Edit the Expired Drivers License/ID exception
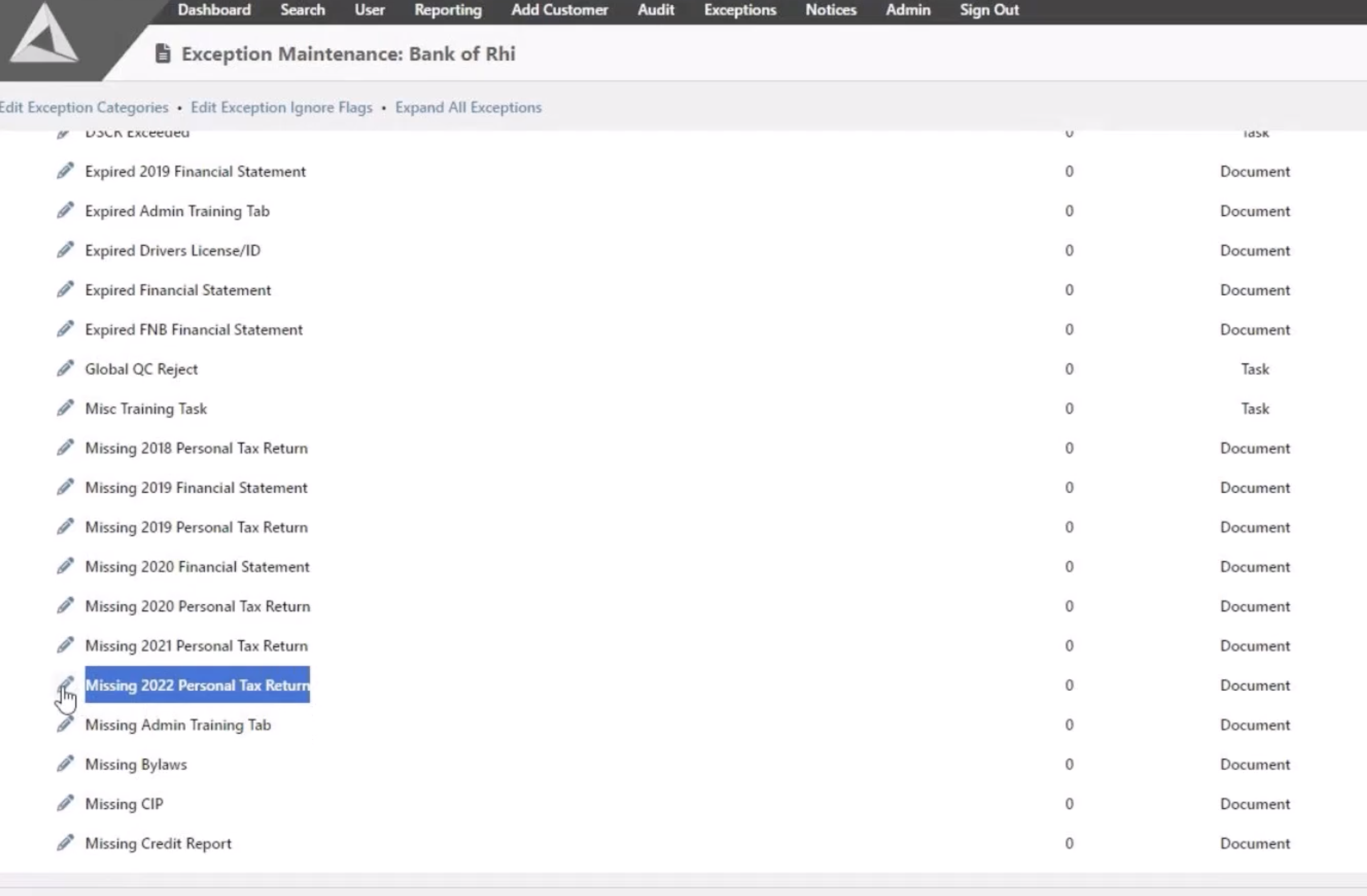 click(65, 251)
